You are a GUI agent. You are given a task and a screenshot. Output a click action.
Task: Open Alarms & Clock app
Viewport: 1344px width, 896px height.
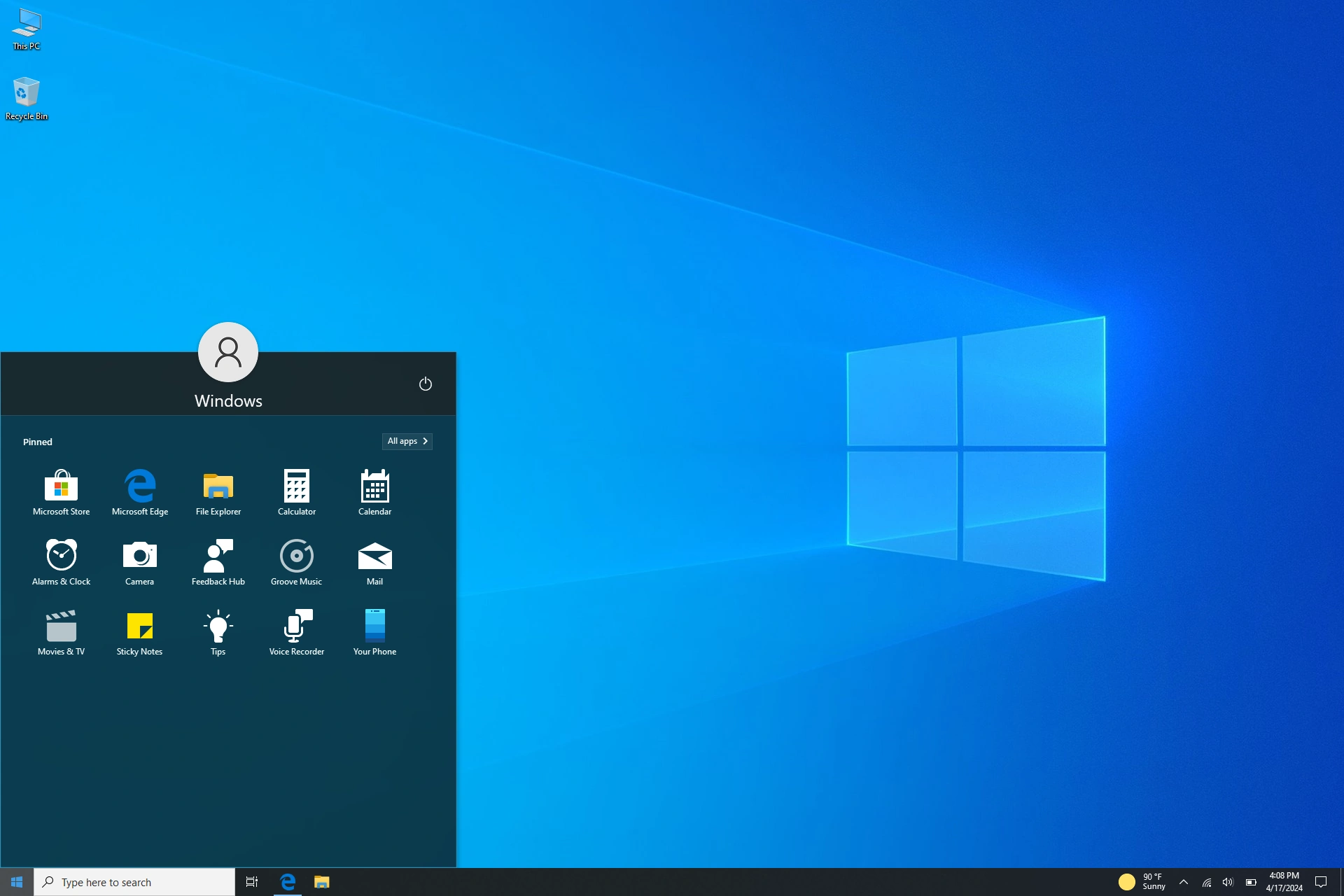click(x=61, y=562)
